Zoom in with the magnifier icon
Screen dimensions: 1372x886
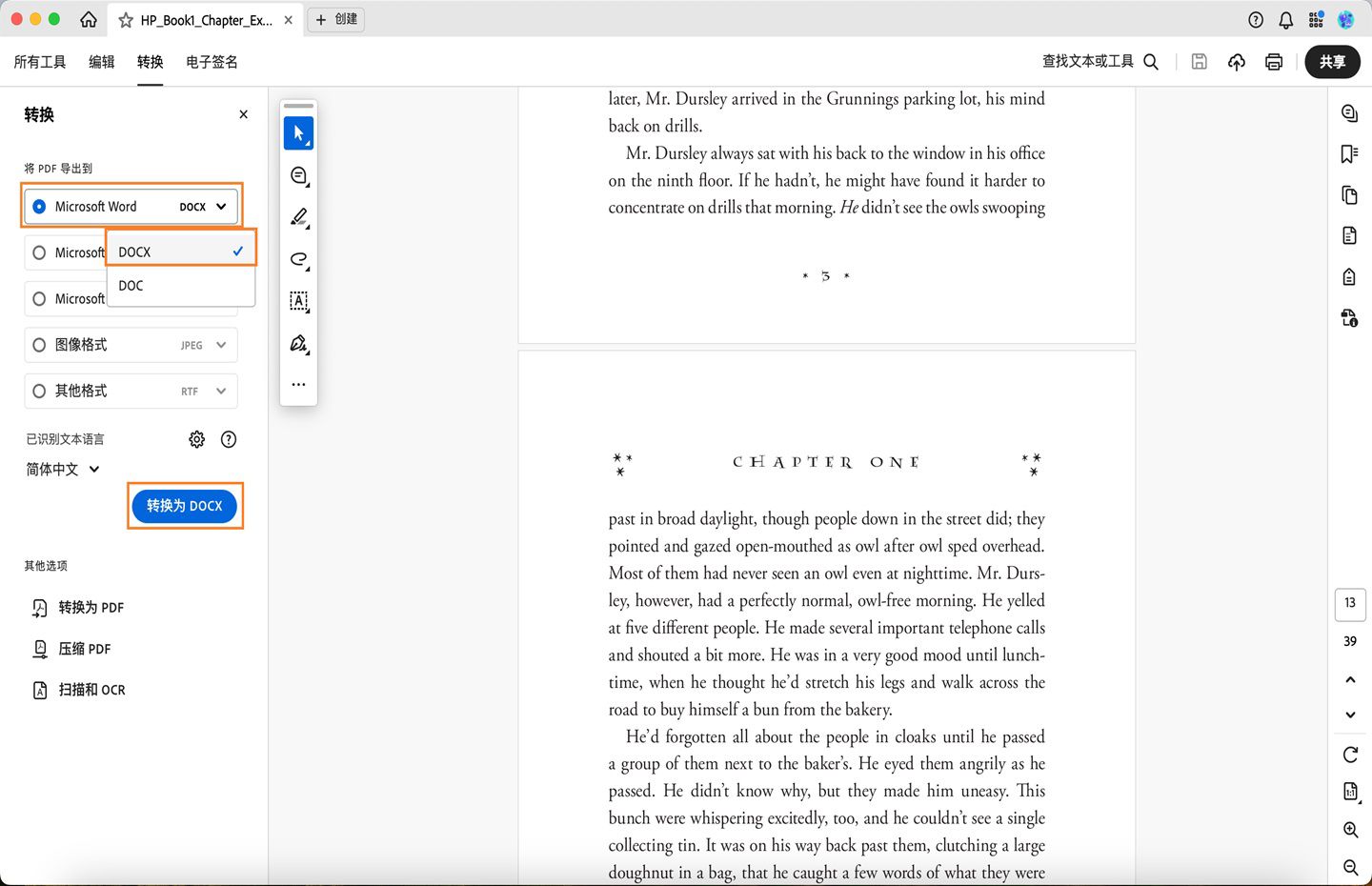[1349, 830]
